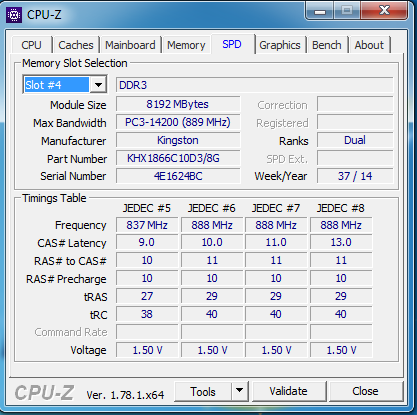Viewport: 417px width, 415px height.
Task: Click the disabled maximize button
Action: [x=347, y=11]
